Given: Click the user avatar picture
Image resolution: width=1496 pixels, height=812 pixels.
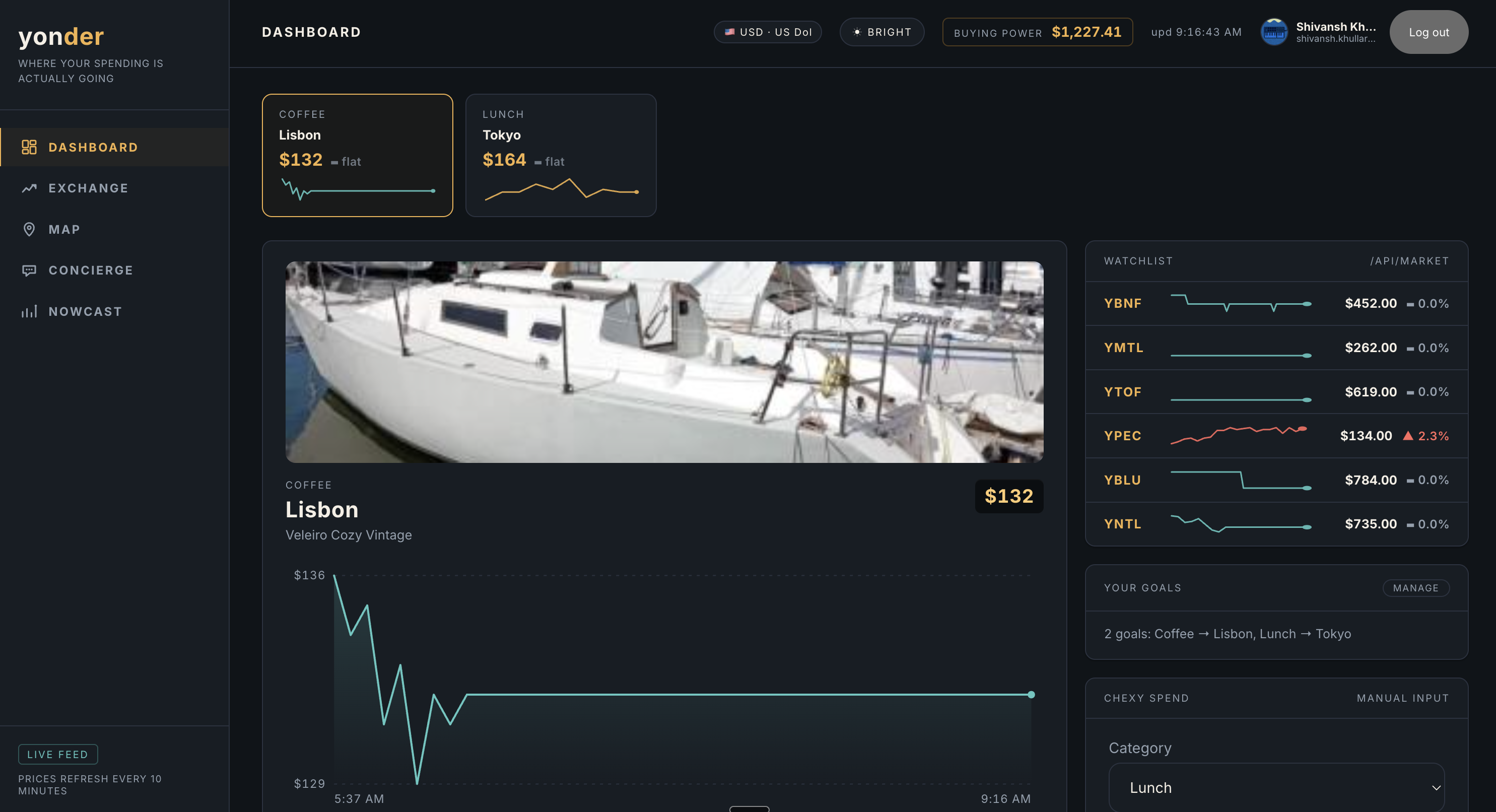Looking at the screenshot, I should (x=1273, y=32).
